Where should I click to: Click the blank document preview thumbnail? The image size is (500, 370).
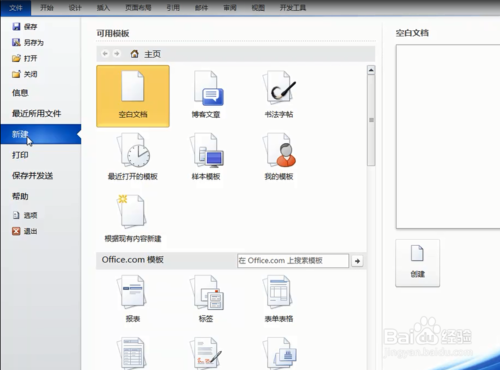pos(448,137)
